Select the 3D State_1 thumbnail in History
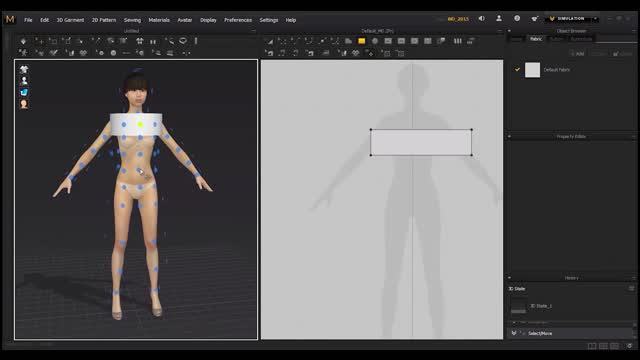Image resolution: width=640 pixels, height=360 pixels. pos(519,306)
